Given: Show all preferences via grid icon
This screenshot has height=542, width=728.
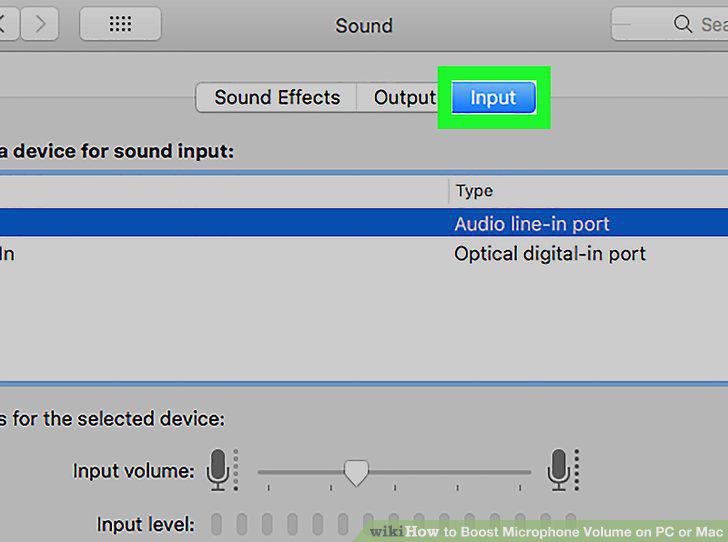Looking at the screenshot, I should click(x=120, y=23).
